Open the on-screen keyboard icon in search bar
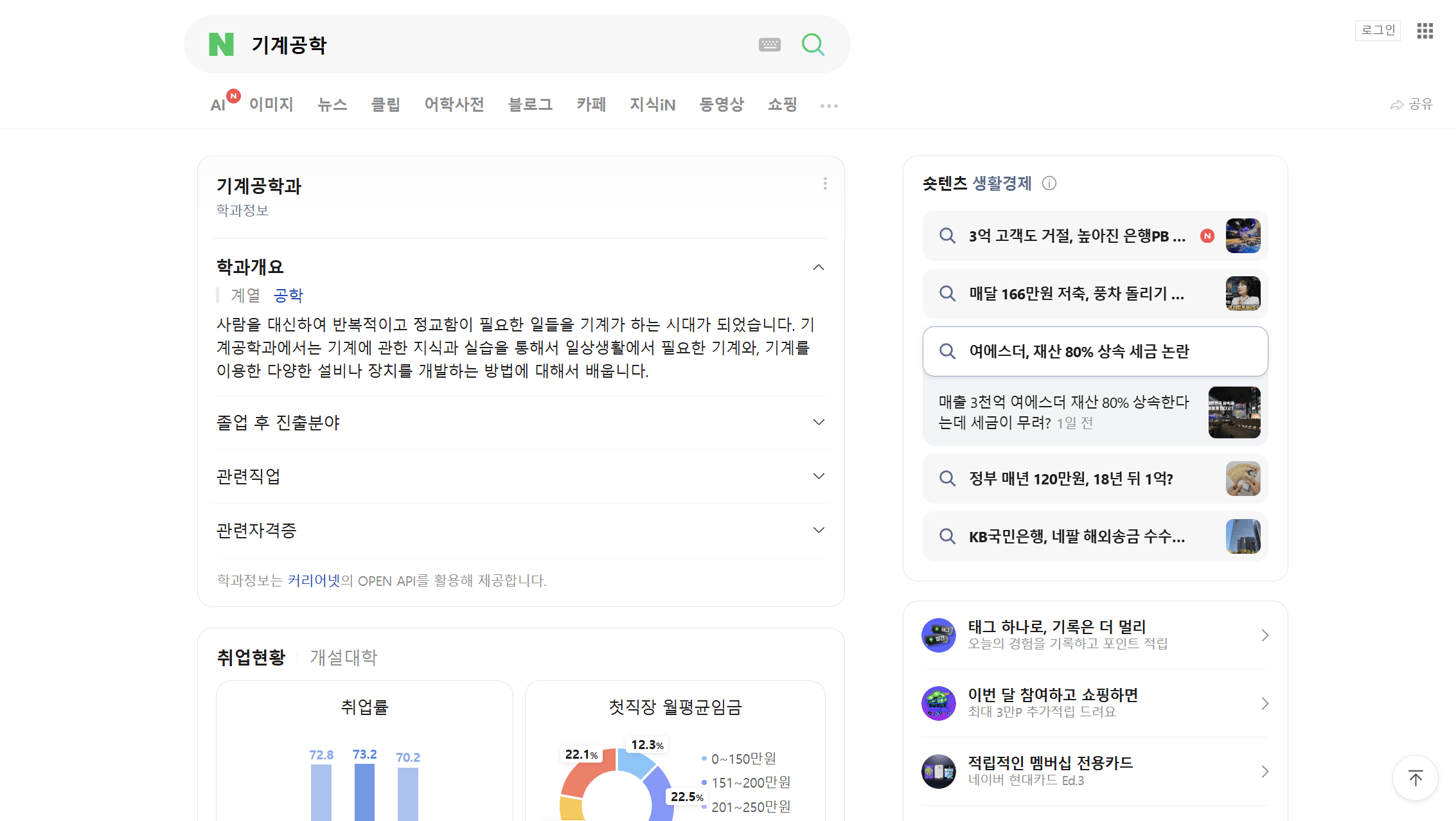1456x821 pixels. click(x=769, y=44)
